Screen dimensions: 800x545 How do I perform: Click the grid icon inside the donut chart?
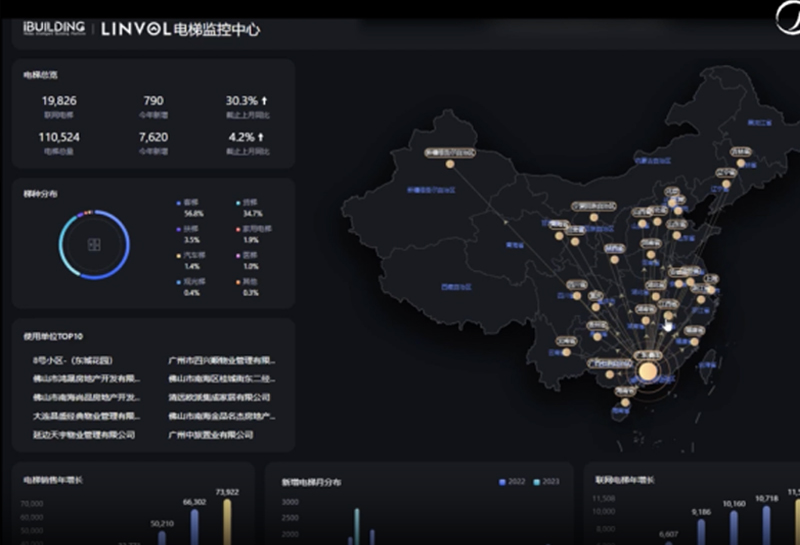click(94, 245)
